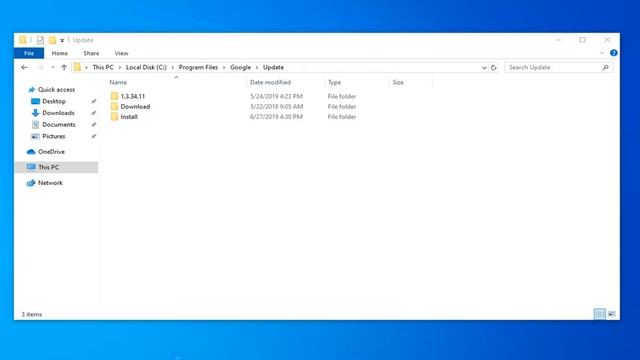Click the 1.3.34.11 folder icon

click(x=114, y=96)
